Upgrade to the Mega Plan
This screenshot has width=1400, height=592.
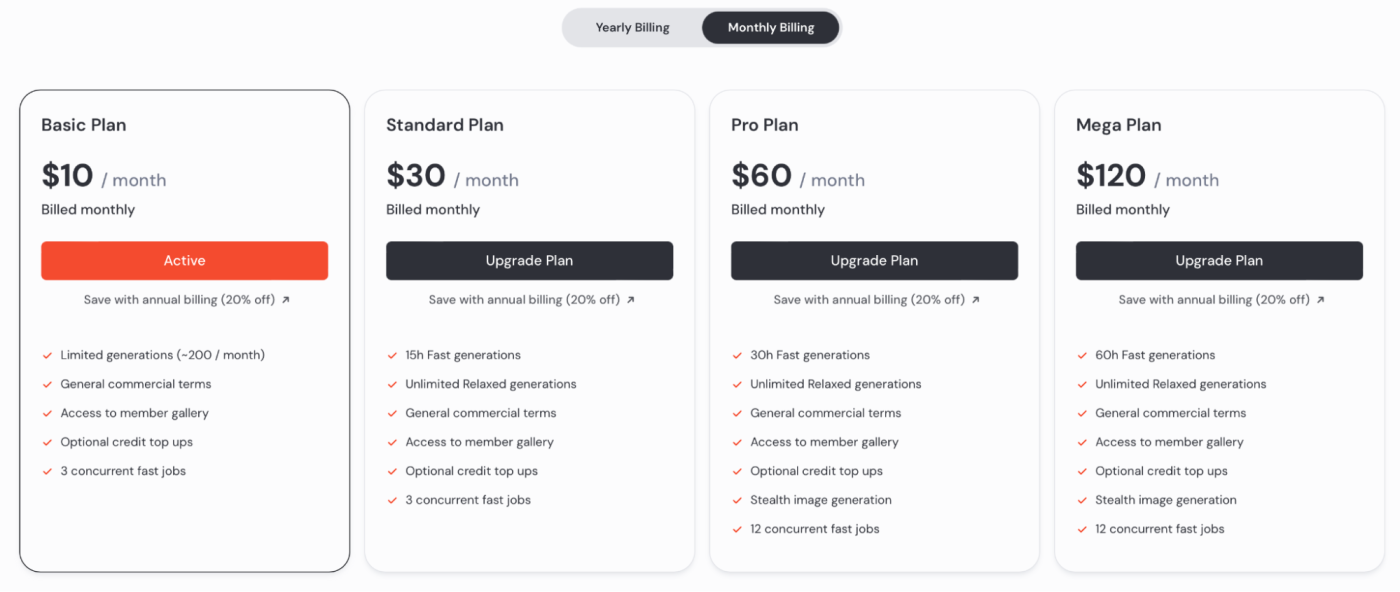[x=1219, y=261]
